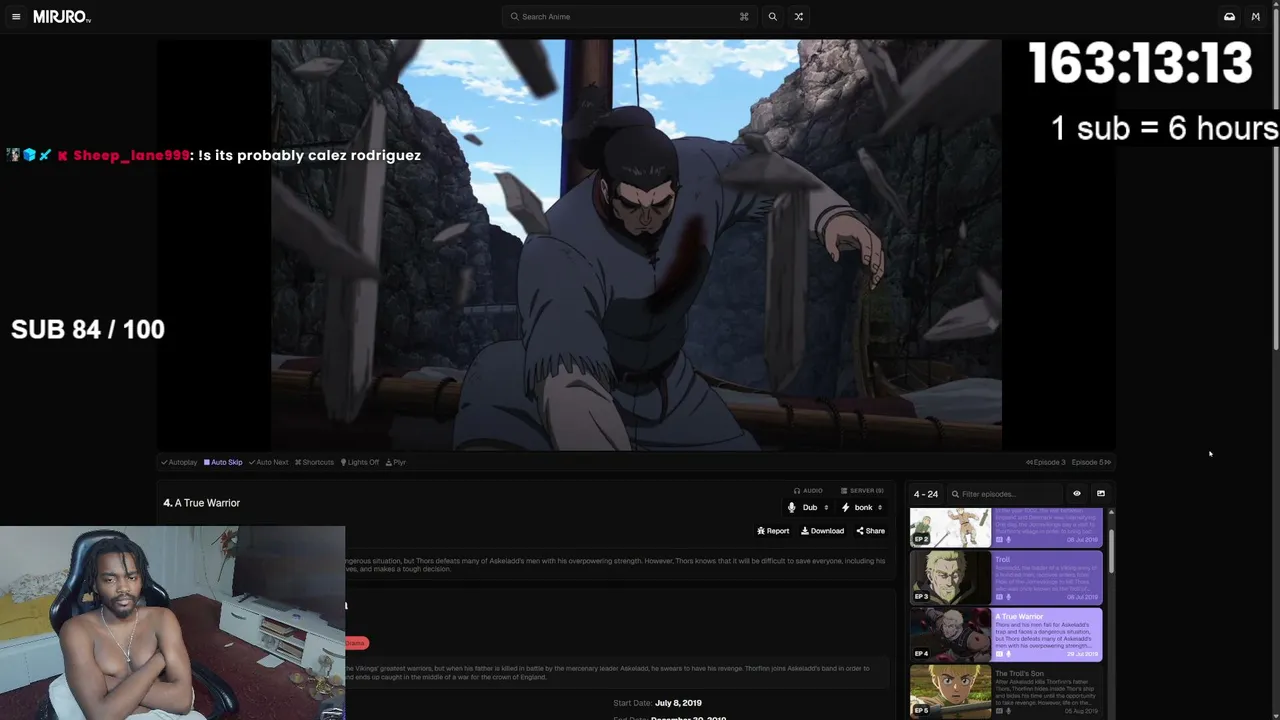This screenshot has height=720, width=1280.
Task: Open the bonk server dropdown
Action: click(862, 507)
